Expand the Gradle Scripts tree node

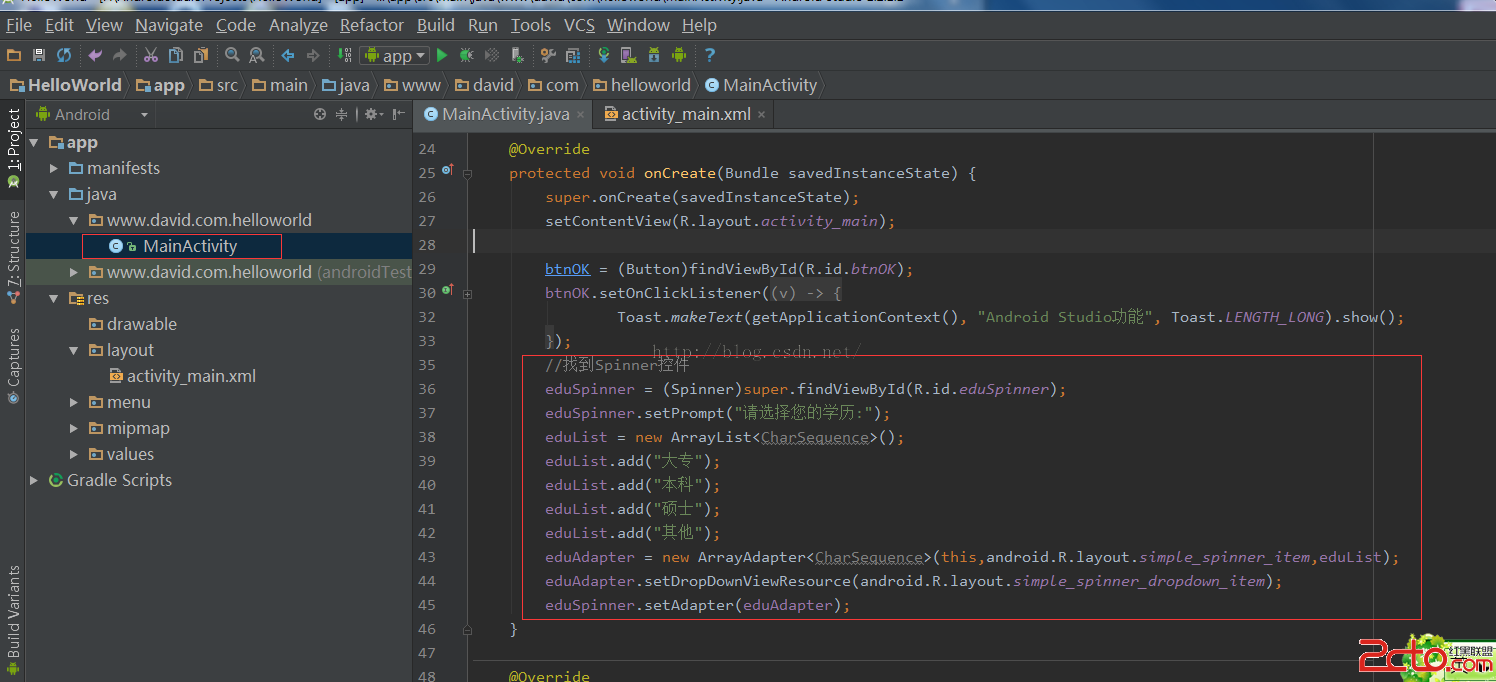35,481
